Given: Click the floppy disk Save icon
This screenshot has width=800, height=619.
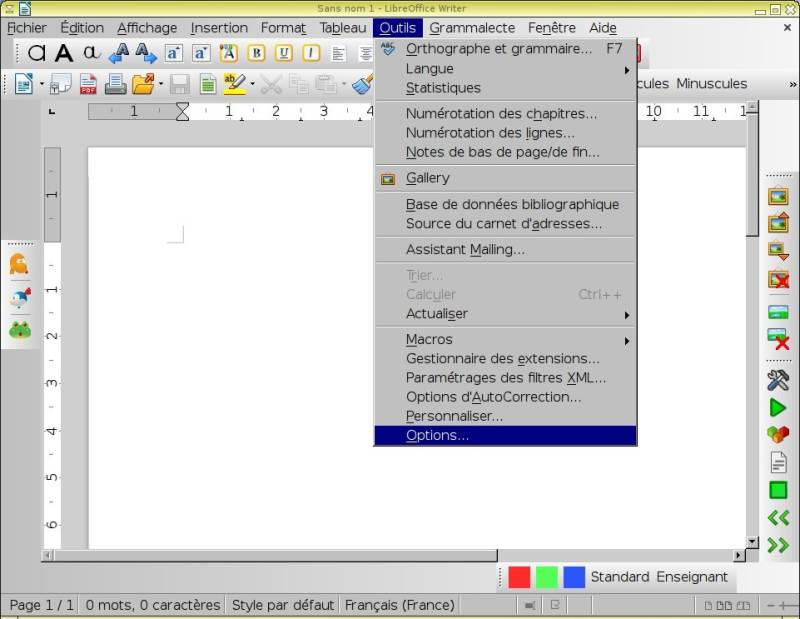Looking at the screenshot, I should [180, 85].
